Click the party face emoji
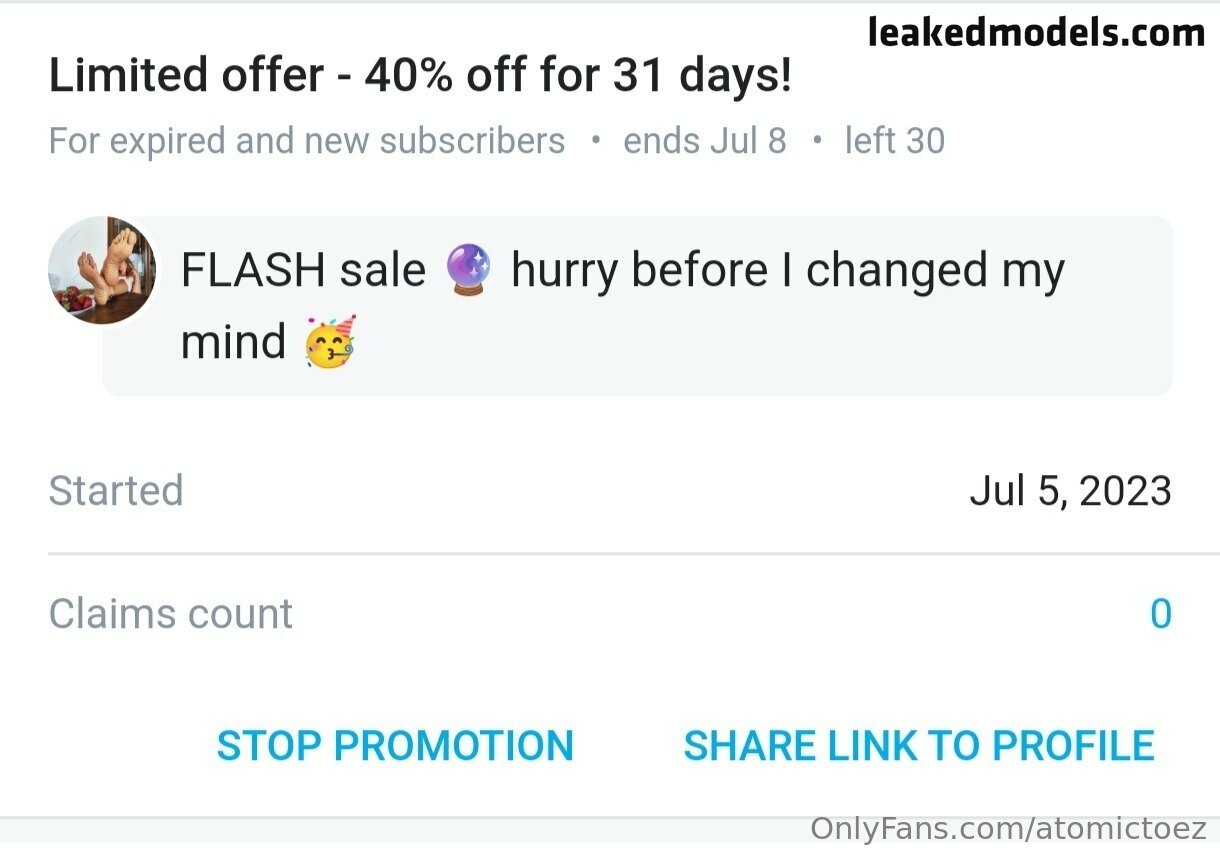 [331, 342]
